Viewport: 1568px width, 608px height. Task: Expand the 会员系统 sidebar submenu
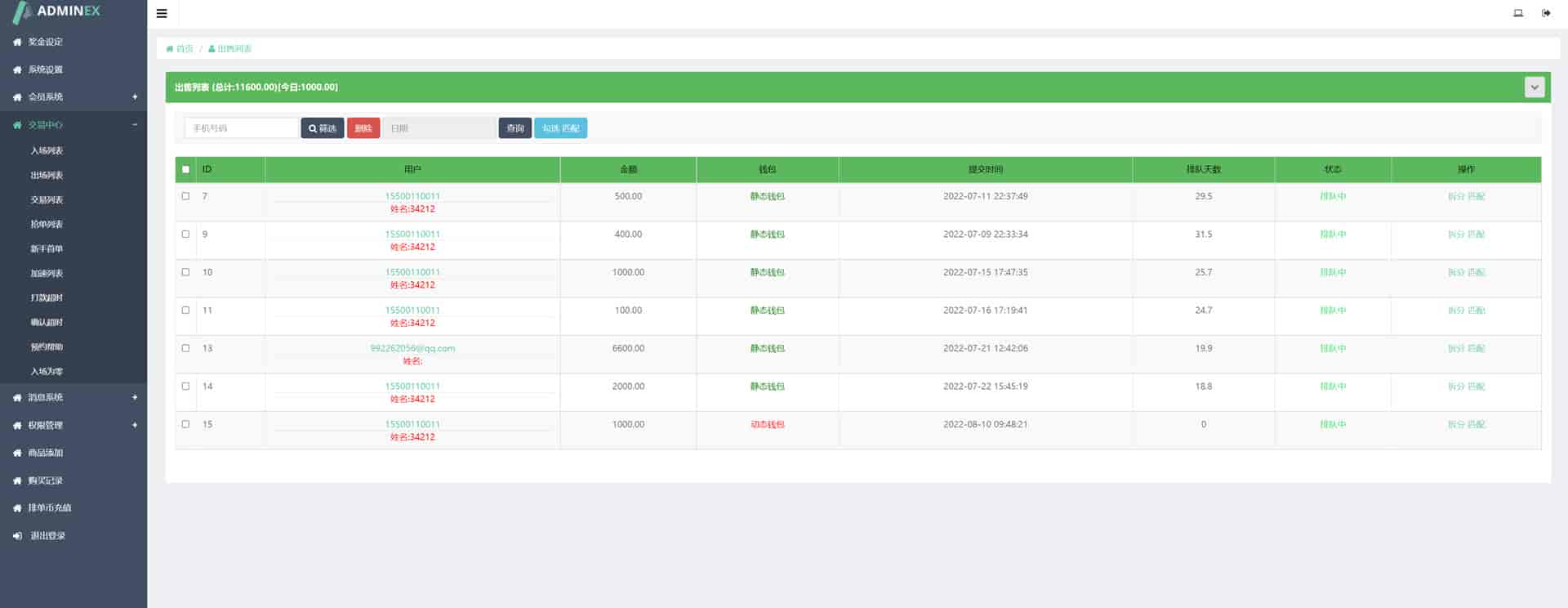(x=135, y=97)
